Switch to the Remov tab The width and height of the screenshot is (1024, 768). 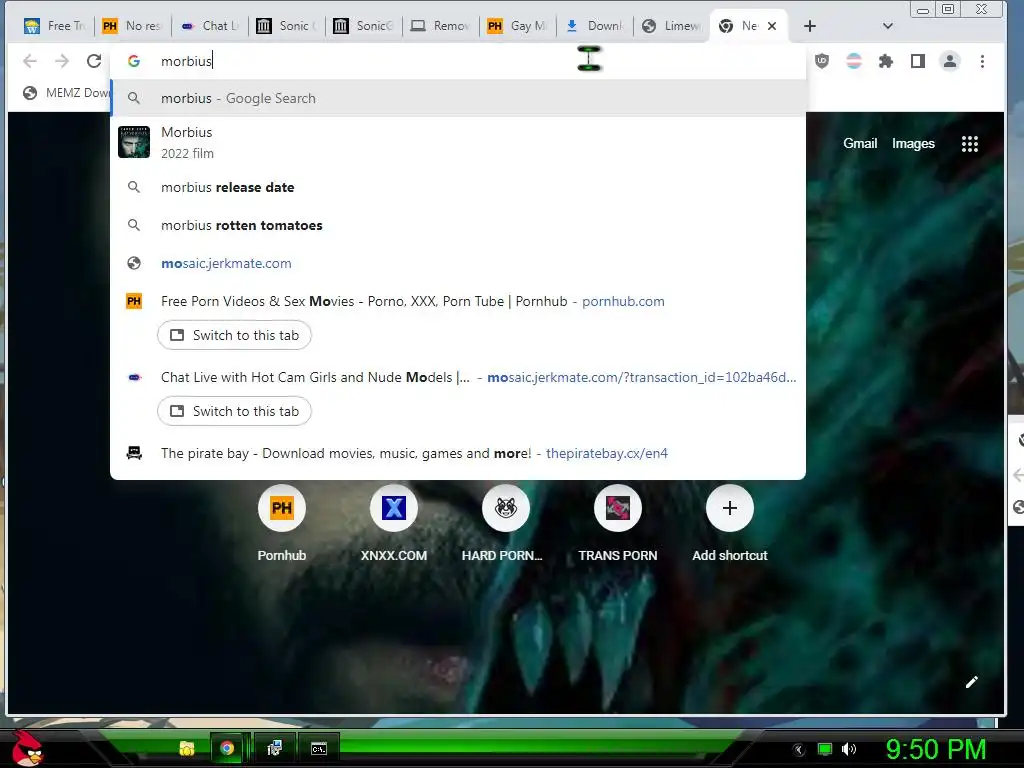[441, 26]
